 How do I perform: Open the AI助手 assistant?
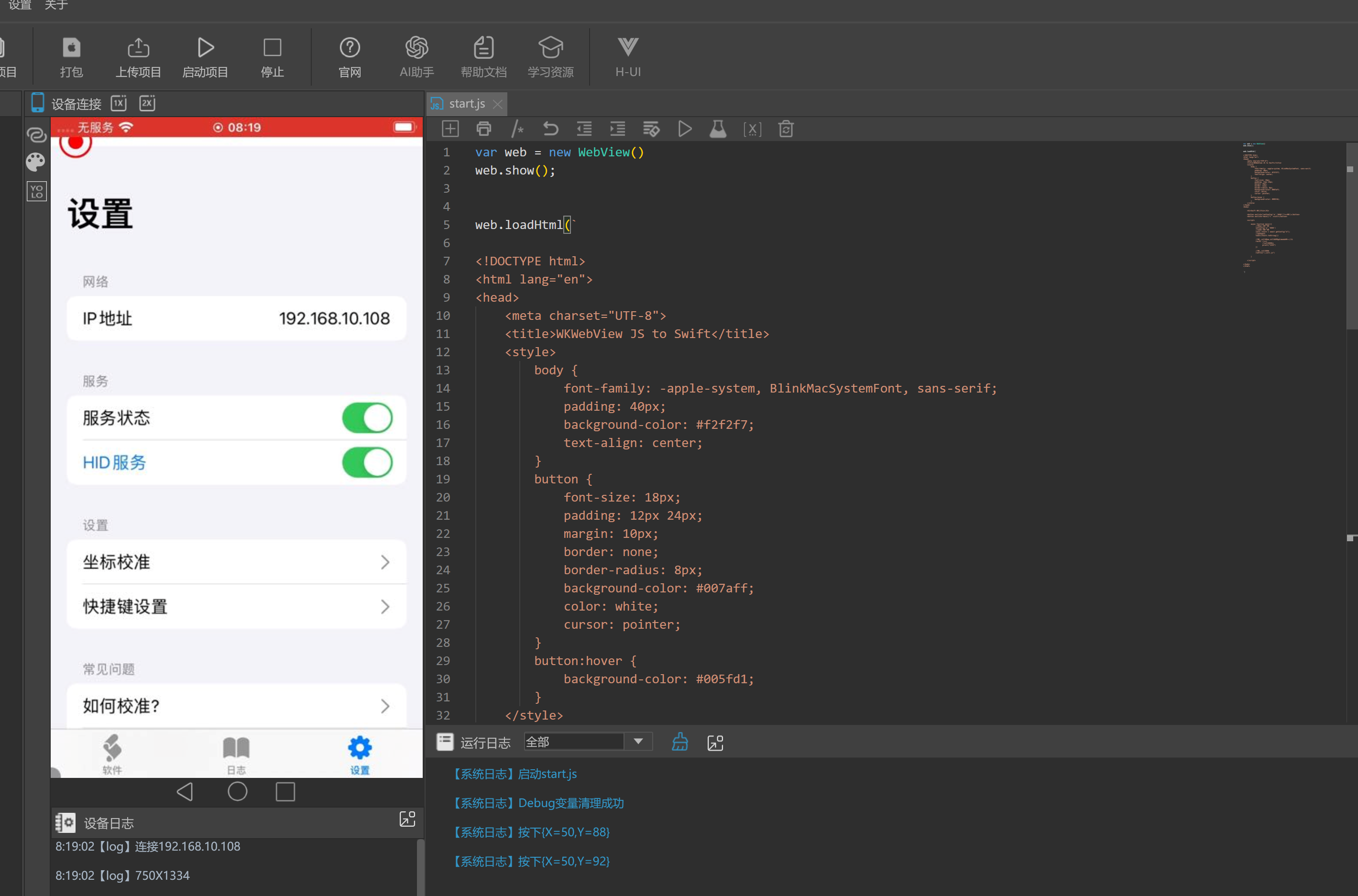(x=416, y=57)
